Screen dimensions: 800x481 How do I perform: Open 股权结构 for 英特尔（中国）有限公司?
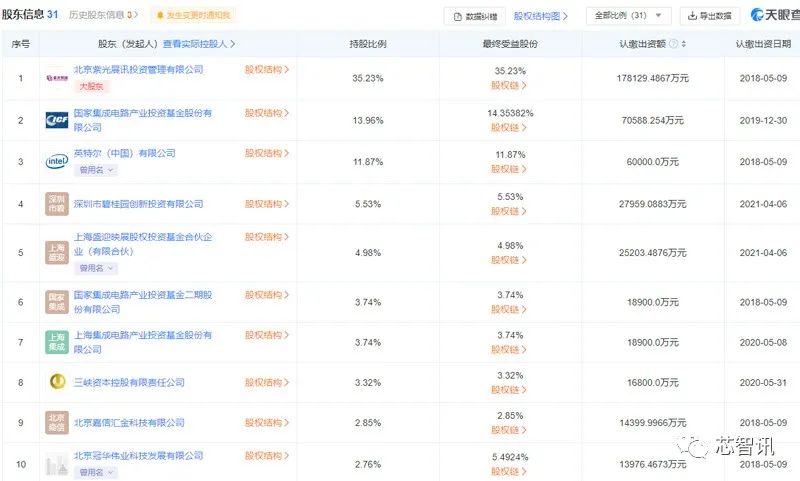click(x=267, y=153)
